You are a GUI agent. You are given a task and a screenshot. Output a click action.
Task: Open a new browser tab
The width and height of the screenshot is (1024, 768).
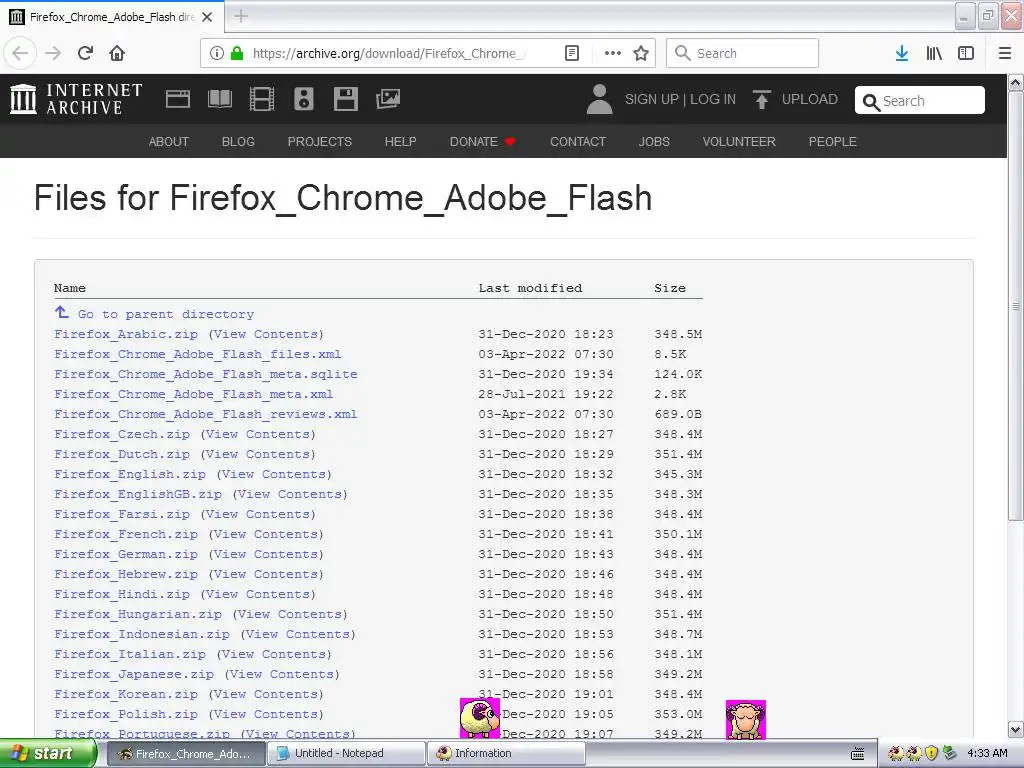click(x=240, y=16)
